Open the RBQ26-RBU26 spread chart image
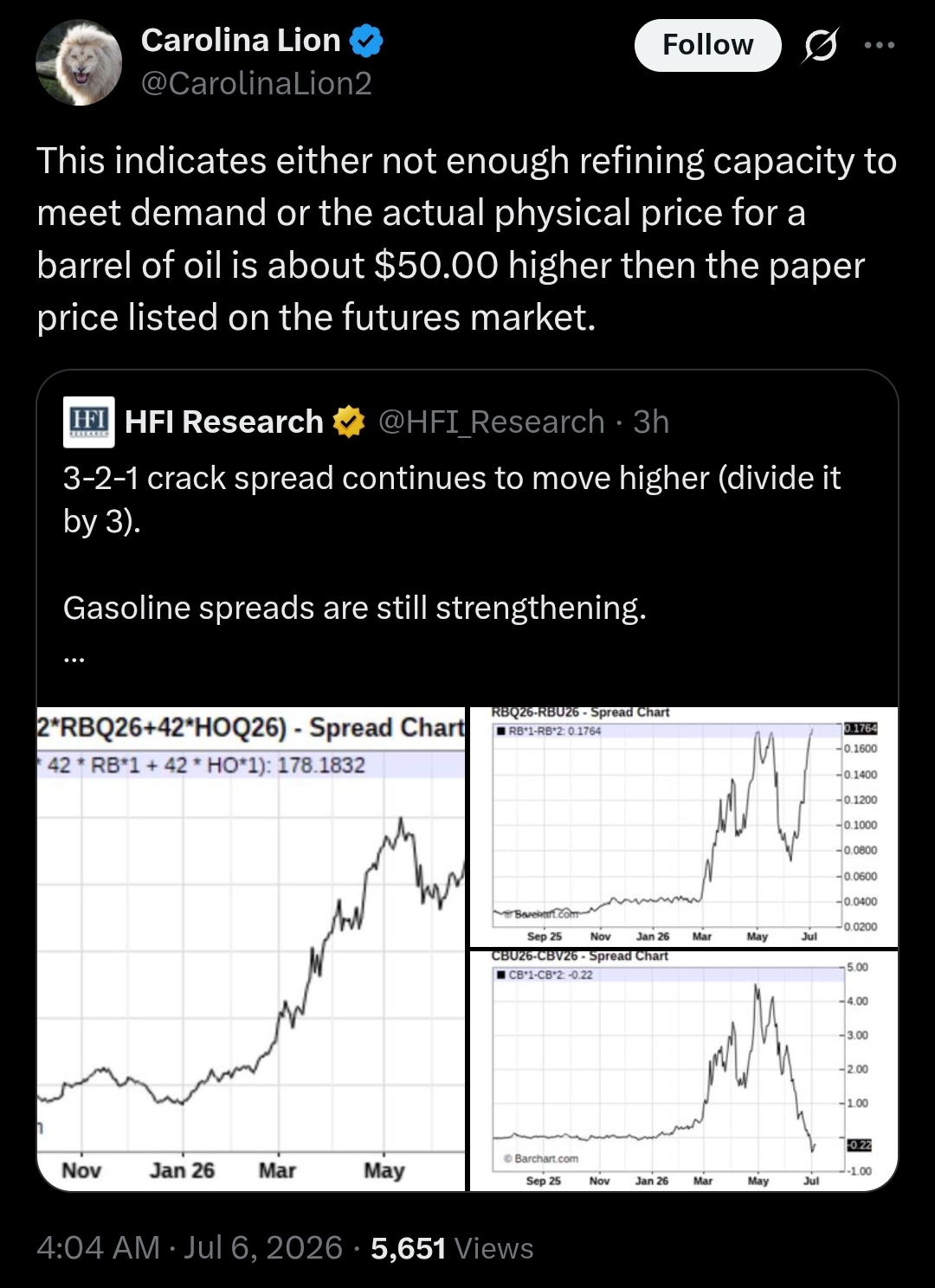This screenshot has width=935, height=1288. coord(684,827)
